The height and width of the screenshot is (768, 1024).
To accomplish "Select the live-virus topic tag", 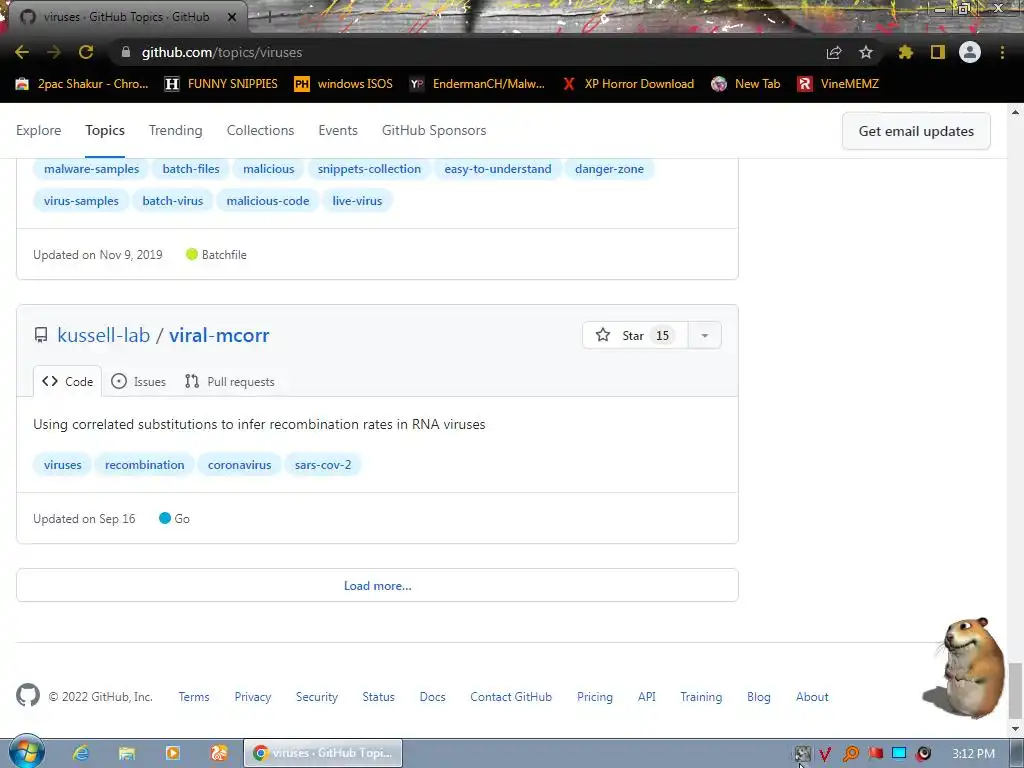I will pos(357,200).
